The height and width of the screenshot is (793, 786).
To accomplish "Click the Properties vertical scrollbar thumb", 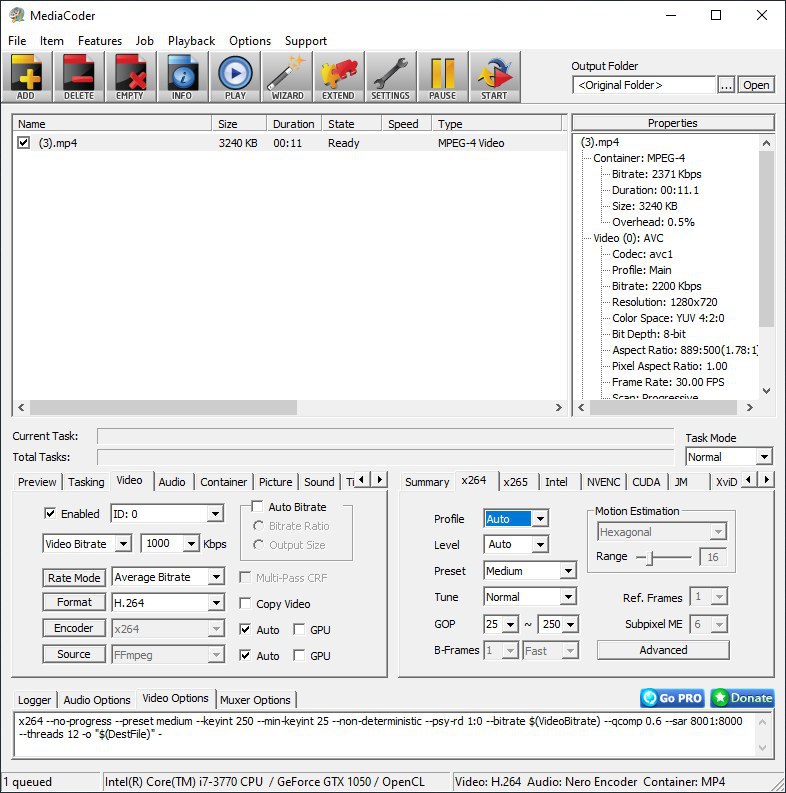I will click(766, 239).
